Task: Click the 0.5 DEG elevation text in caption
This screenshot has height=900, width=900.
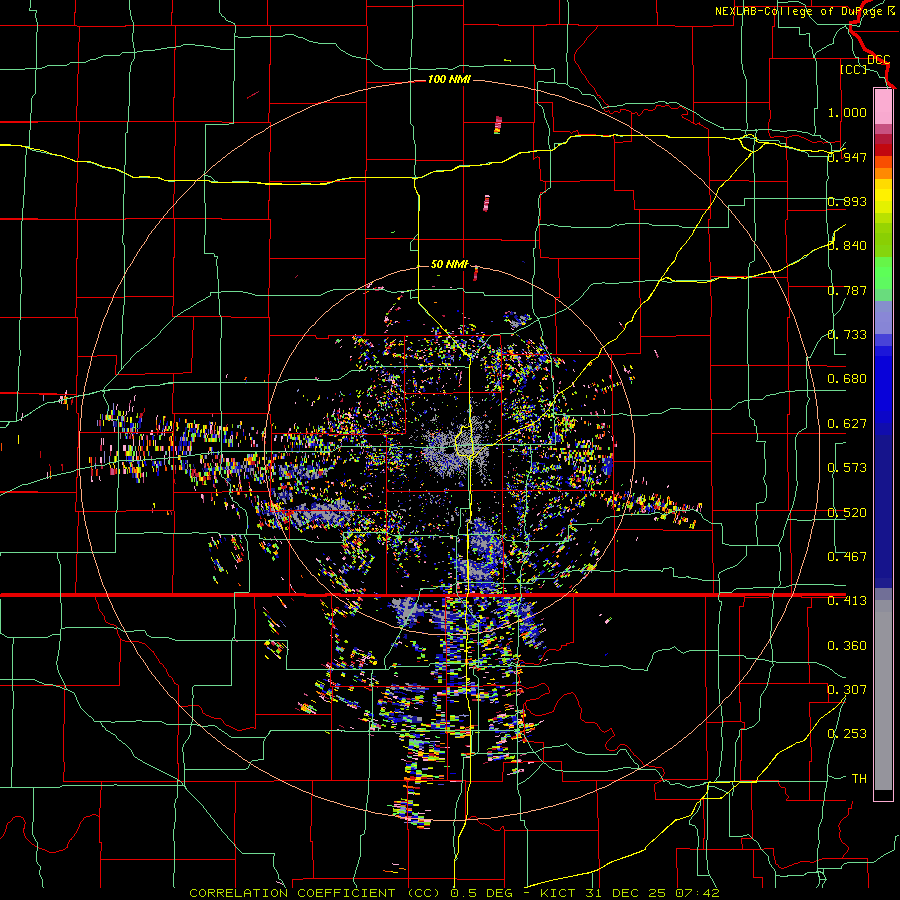Action: 482,893
